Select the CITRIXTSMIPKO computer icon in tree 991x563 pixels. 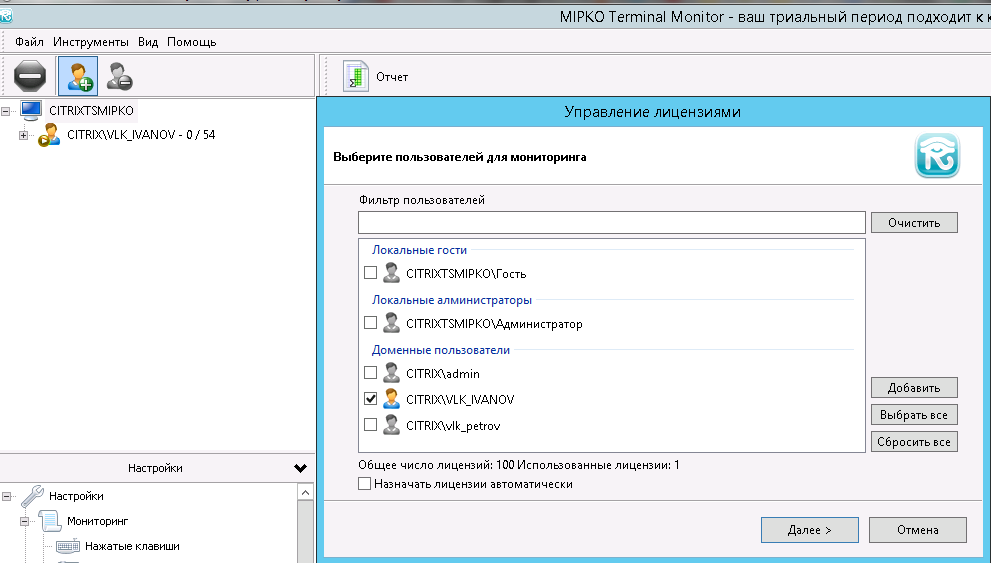(x=31, y=111)
